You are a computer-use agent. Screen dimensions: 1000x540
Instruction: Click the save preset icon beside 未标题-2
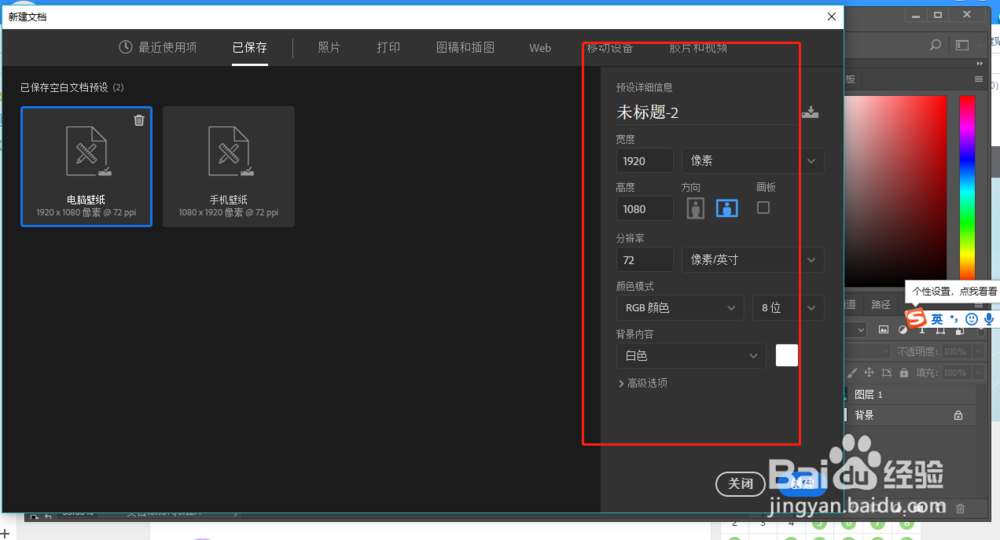pyautogui.click(x=810, y=112)
